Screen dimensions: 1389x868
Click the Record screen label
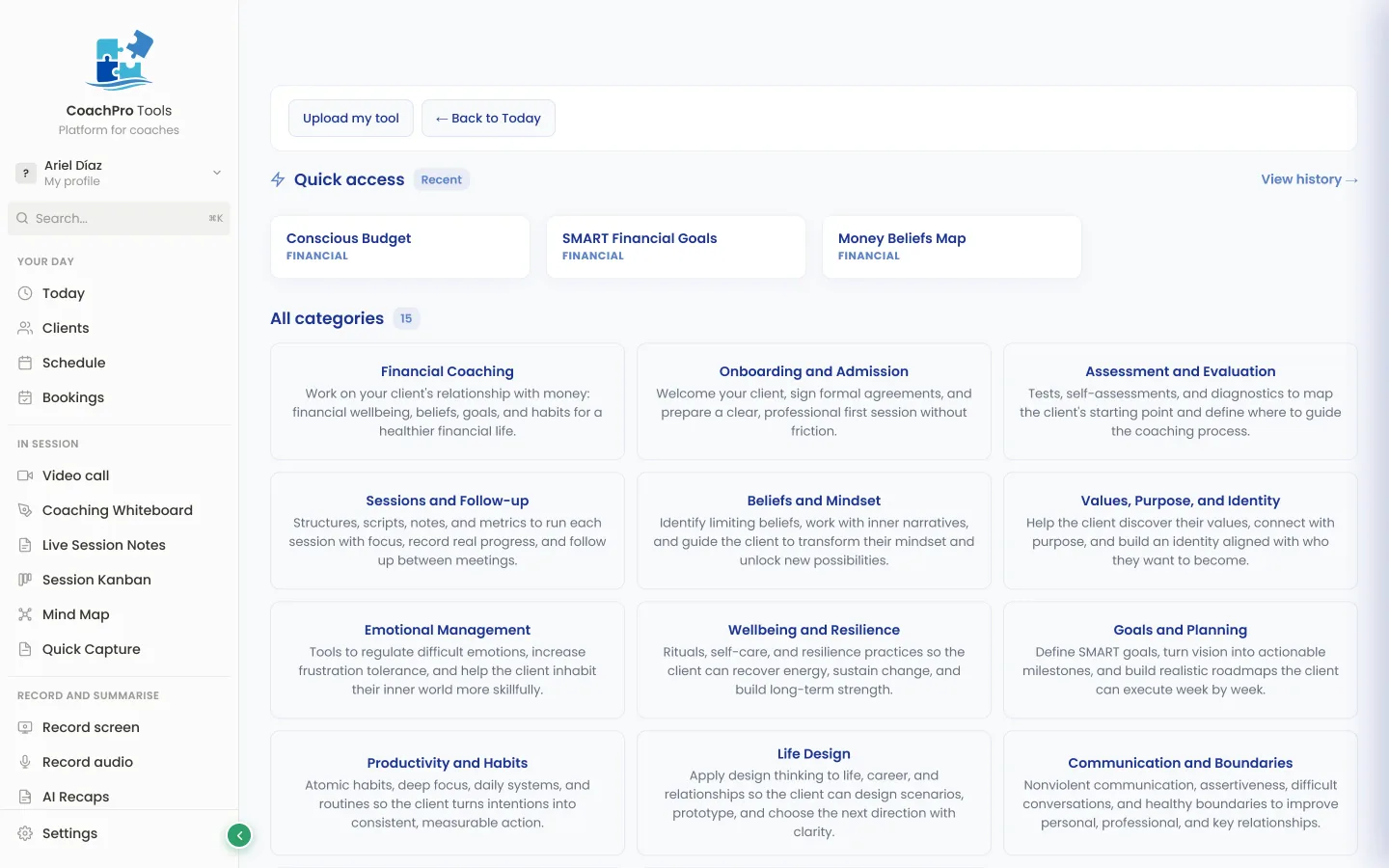(91, 727)
